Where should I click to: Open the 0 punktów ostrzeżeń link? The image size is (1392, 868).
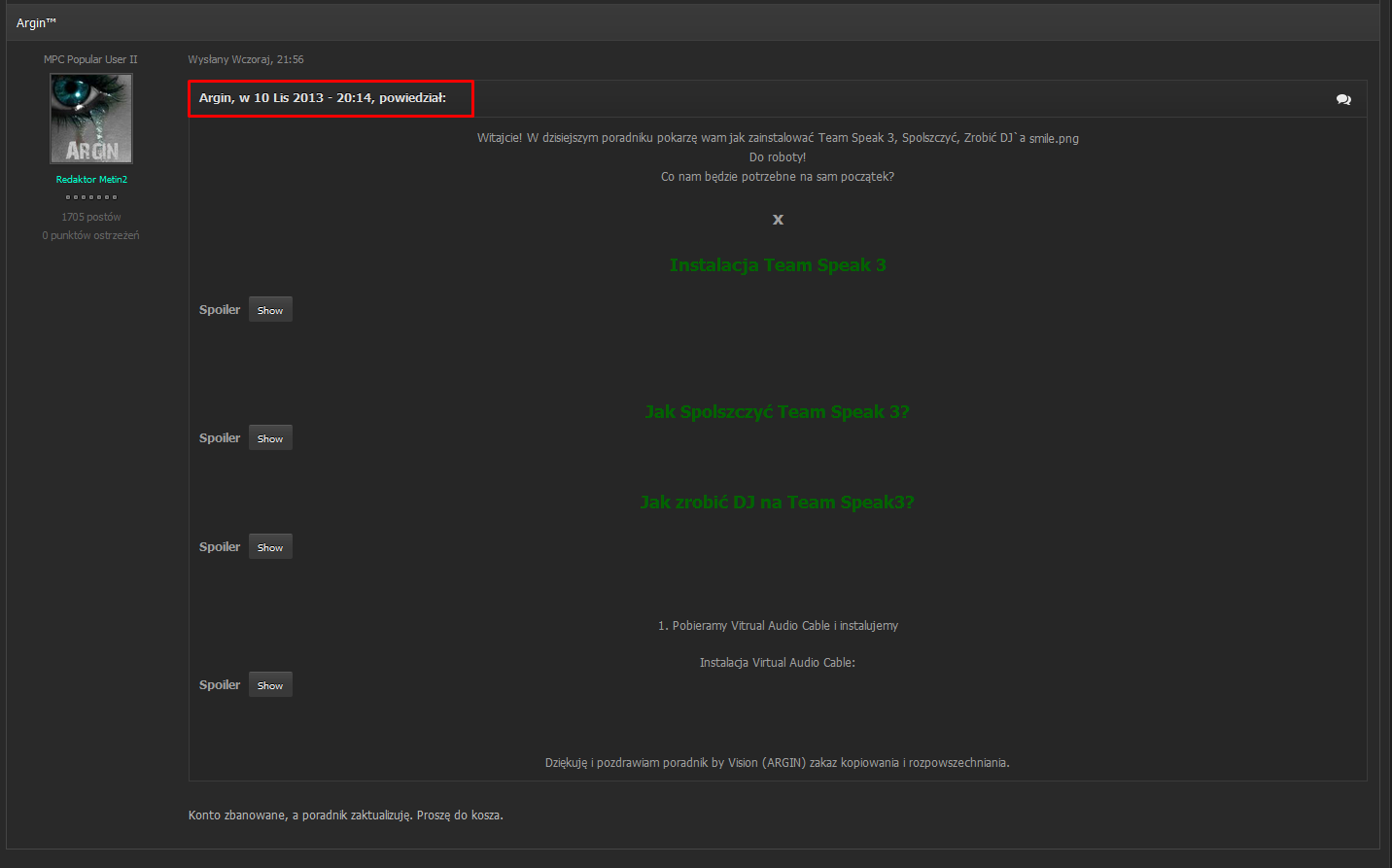tap(90, 235)
